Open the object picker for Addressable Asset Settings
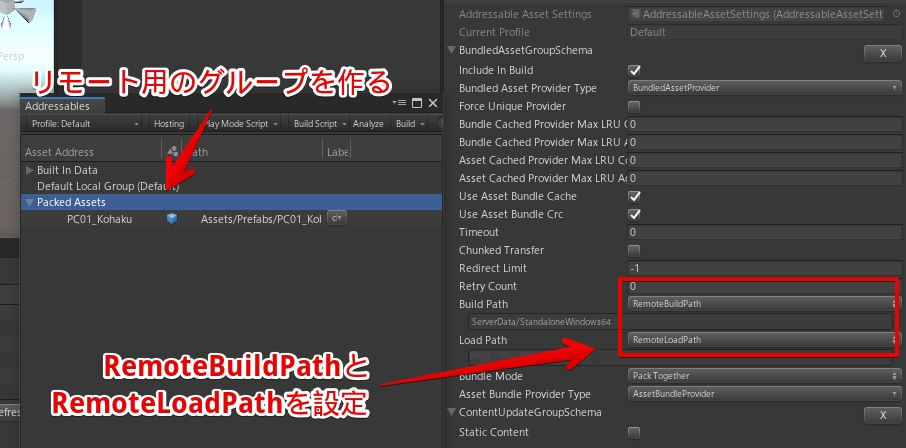 [x=896, y=14]
